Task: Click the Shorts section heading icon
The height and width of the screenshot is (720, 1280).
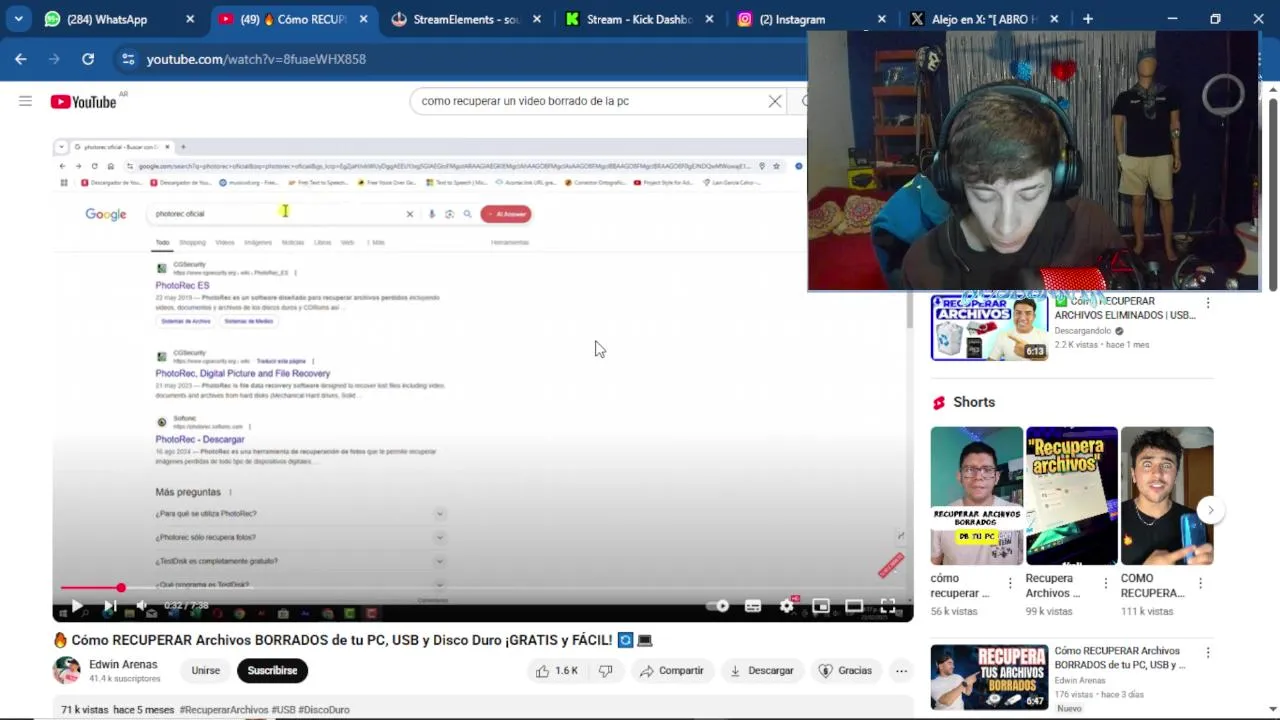Action: [939, 403]
